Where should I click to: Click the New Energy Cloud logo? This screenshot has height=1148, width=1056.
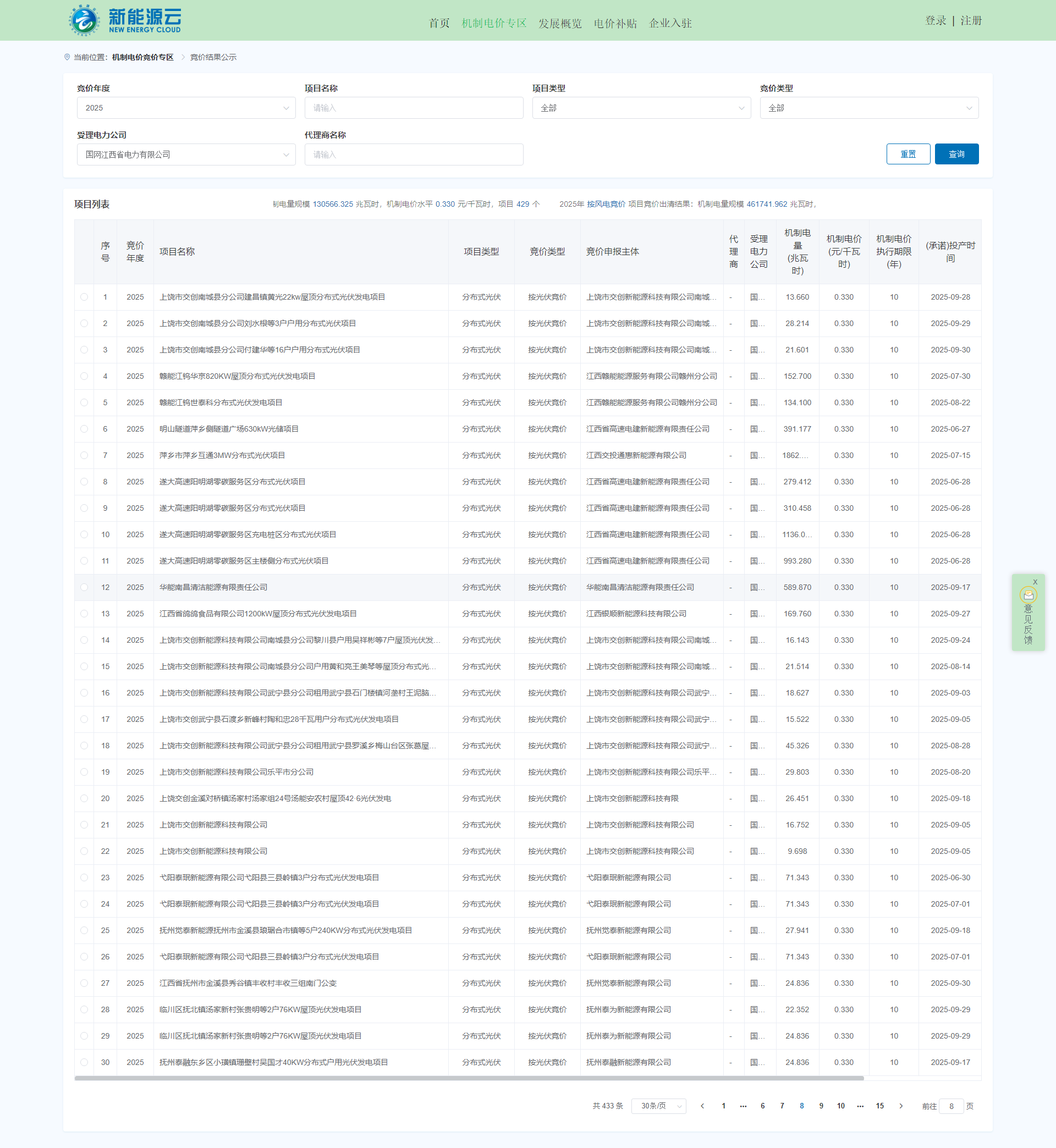(x=124, y=20)
